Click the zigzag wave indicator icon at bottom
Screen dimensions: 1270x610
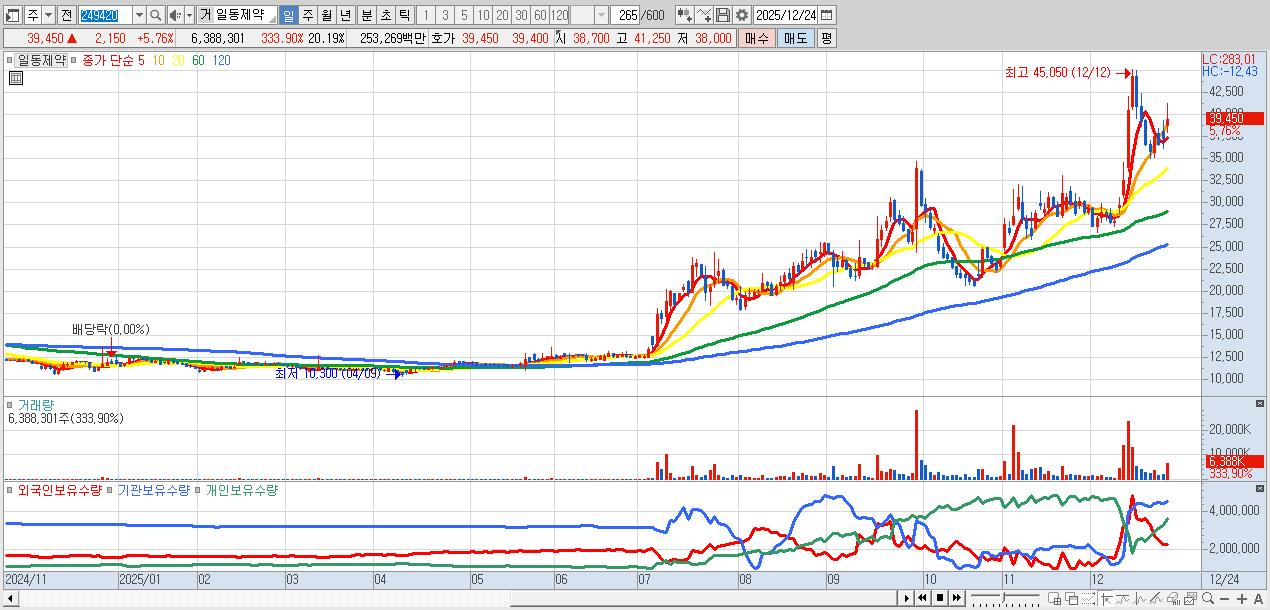pyautogui.click(x=1140, y=598)
